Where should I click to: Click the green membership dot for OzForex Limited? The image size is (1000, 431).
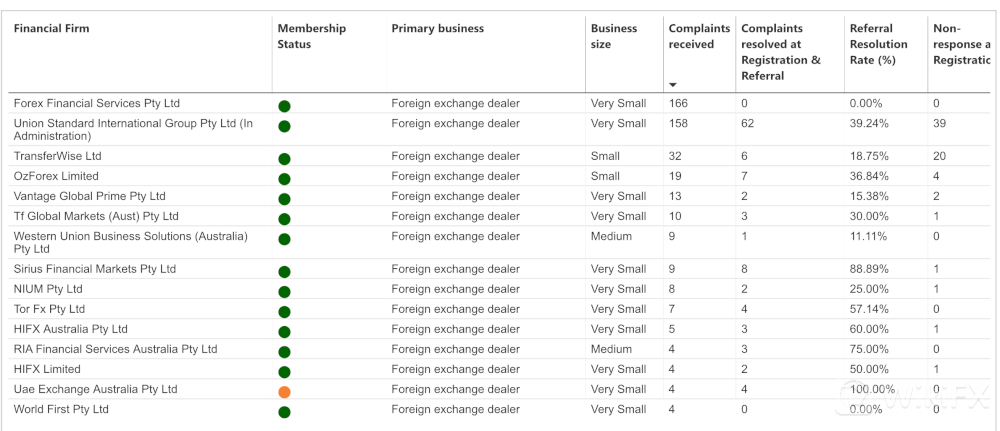click(284, 179)
